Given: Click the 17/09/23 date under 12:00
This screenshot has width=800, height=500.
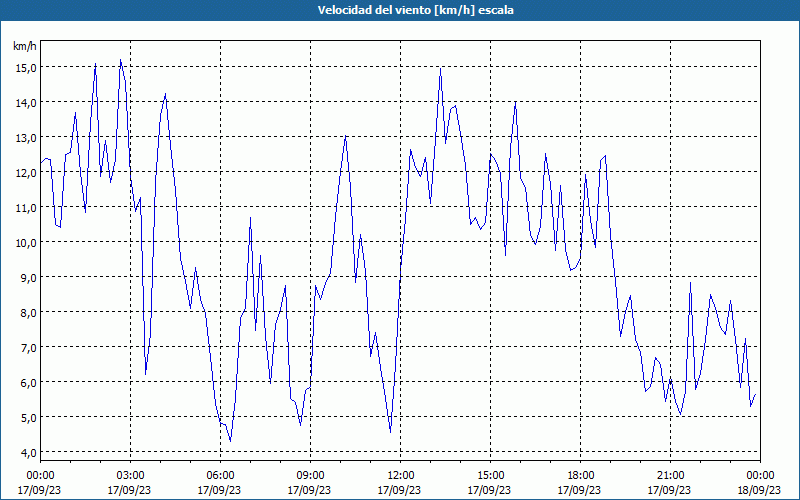Looking at the screenshot, I should click(x=399, y=490).
